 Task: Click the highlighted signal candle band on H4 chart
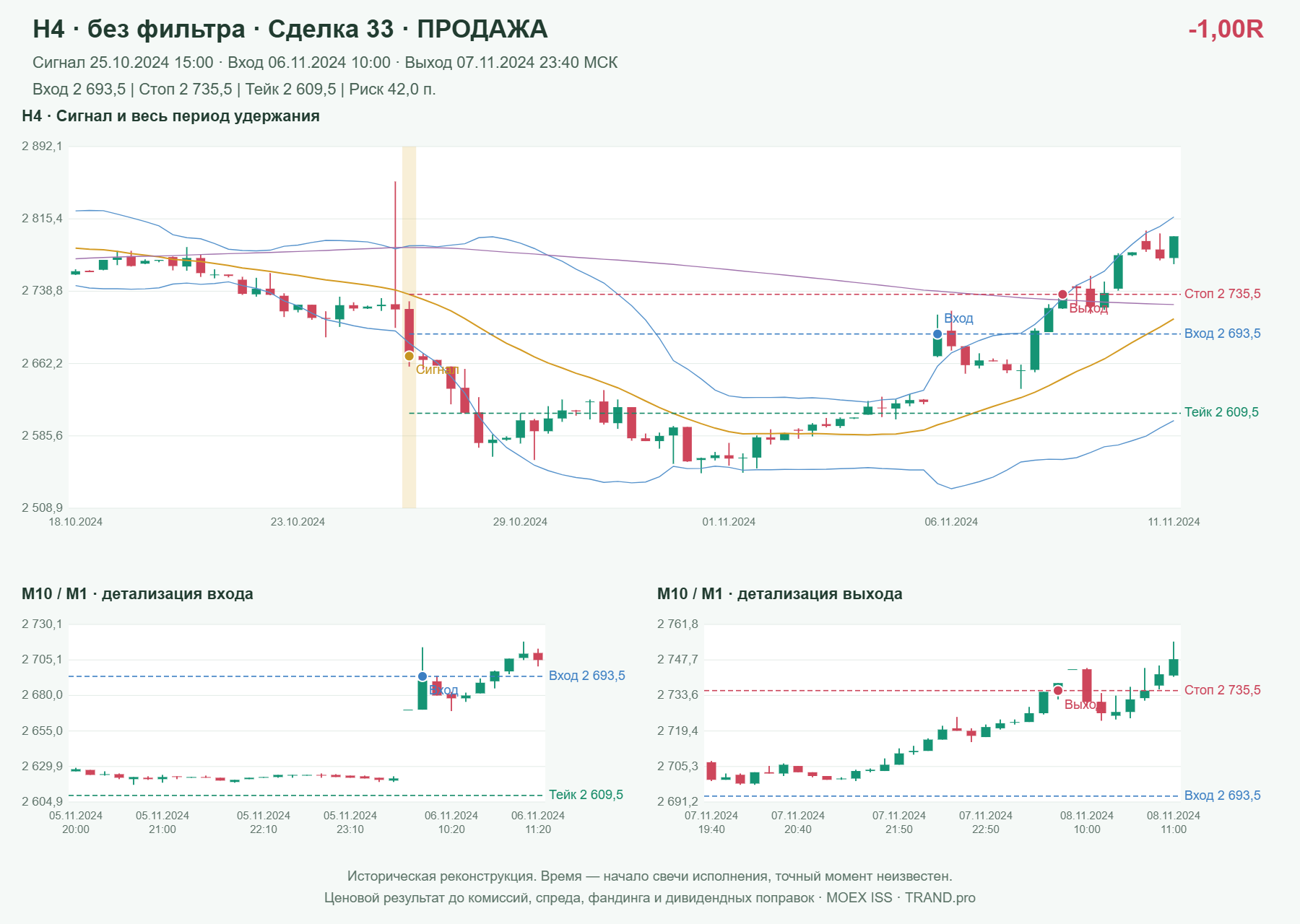(409, 327)
